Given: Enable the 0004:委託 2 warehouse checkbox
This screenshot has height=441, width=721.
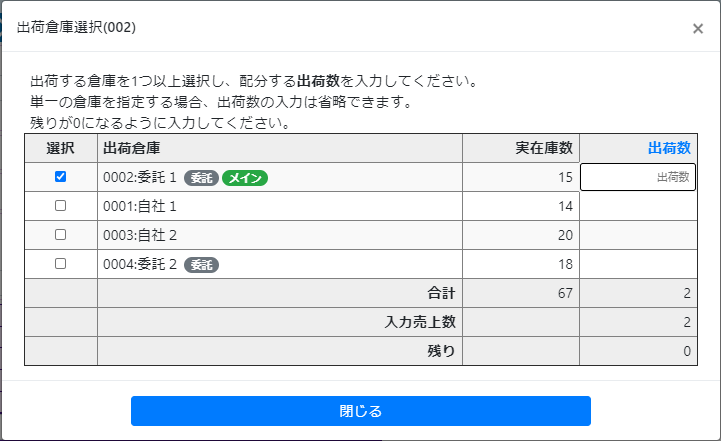Looking at the screenshot, I should [x=60, y=263].
